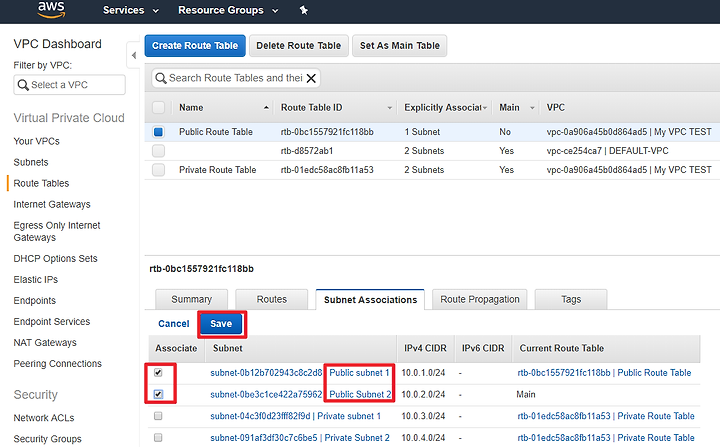Click the Subnet column header in associations
Viewport: 720px width, 447px height.
point(228,348)
